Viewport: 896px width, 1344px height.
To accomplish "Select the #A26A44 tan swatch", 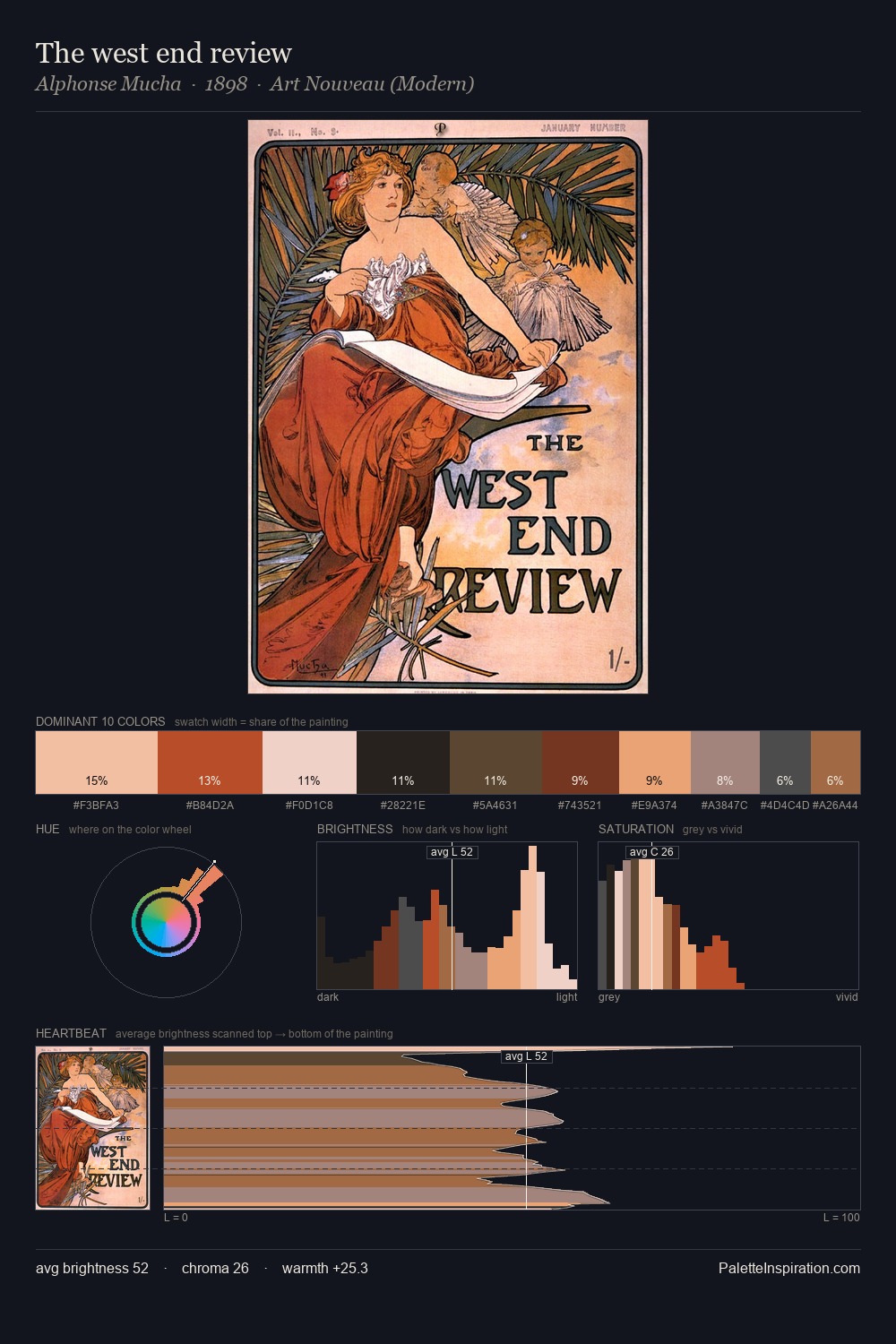I will (835, 762).
